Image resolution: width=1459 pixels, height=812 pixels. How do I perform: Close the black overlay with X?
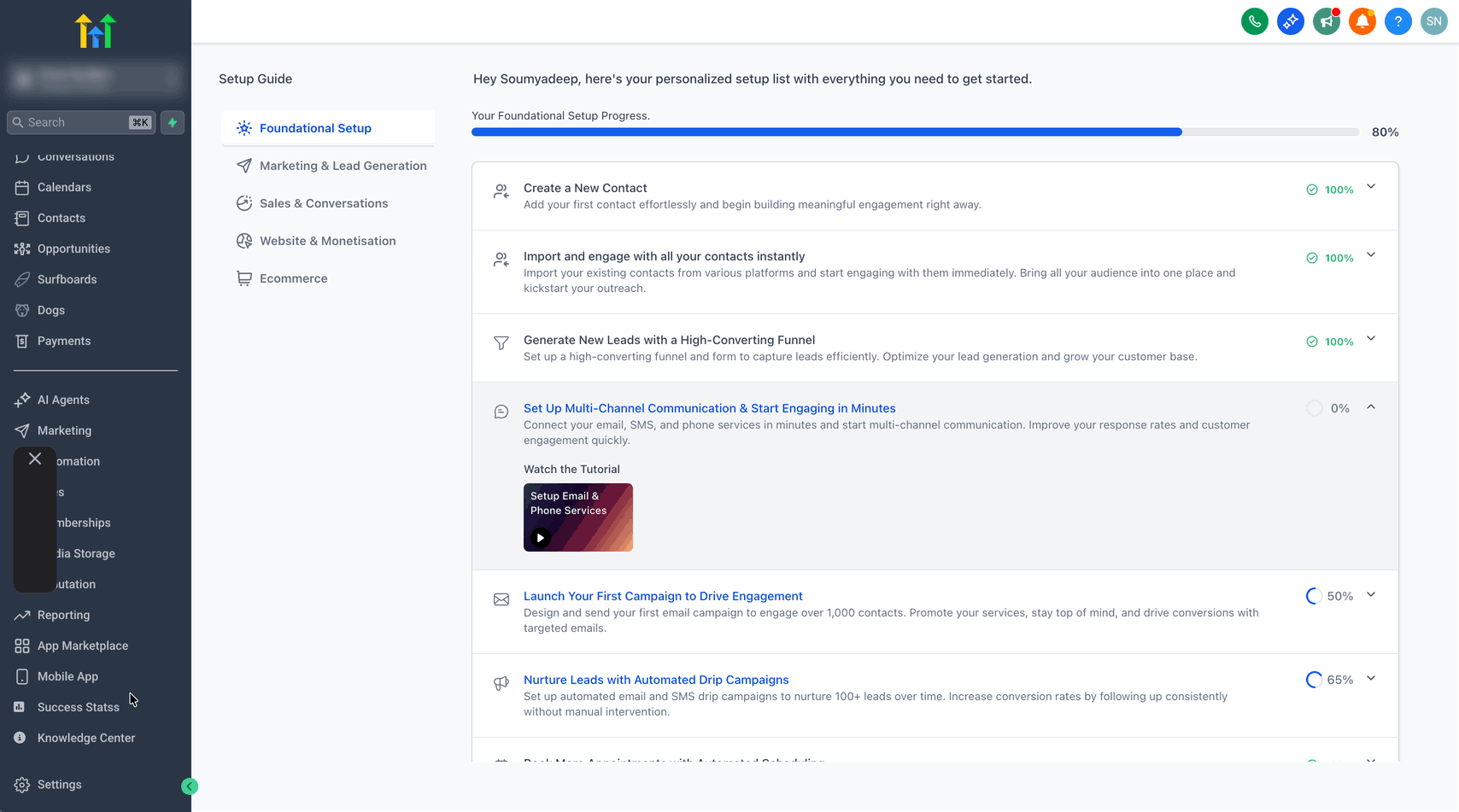point(35,459)
